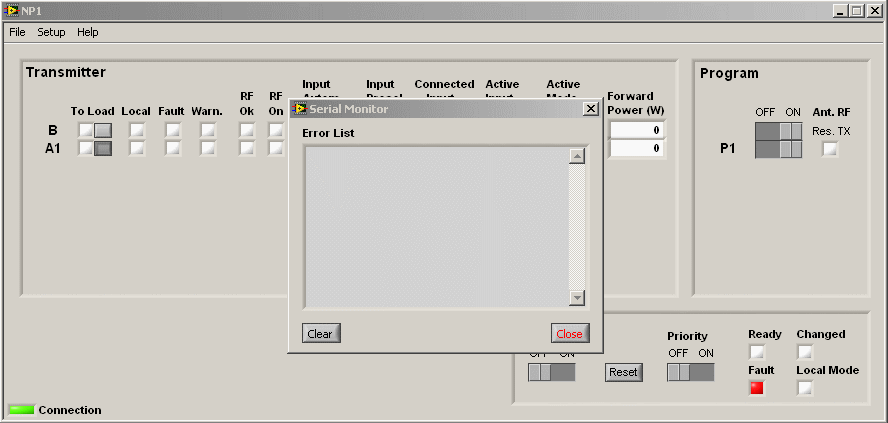Screen dimensions: 888x423
Task: Toggle the OFF/ON switch left of the Reset button
Action: tap(552, 372)
